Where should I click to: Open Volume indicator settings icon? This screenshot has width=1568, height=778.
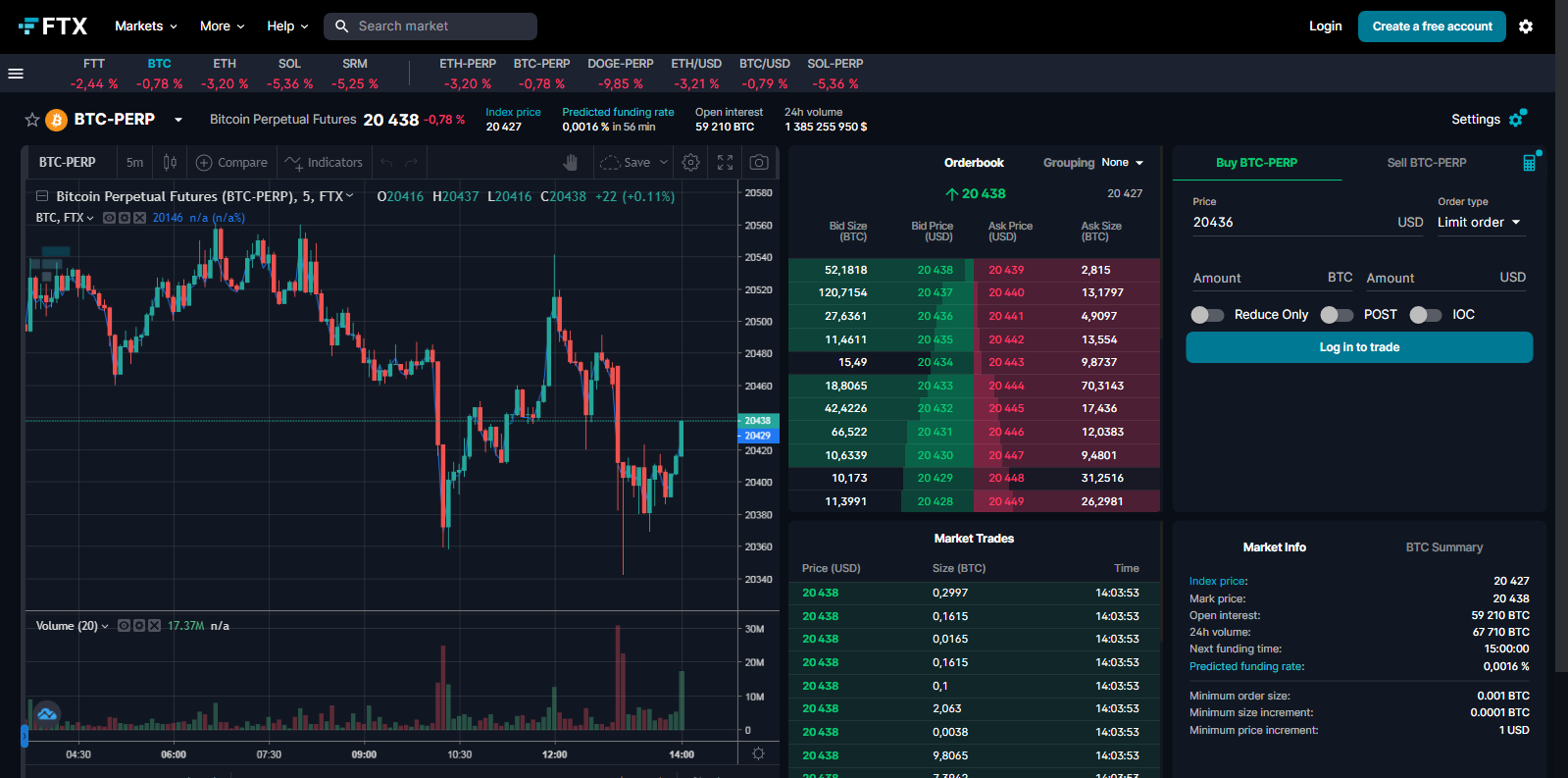coord(139,625)
